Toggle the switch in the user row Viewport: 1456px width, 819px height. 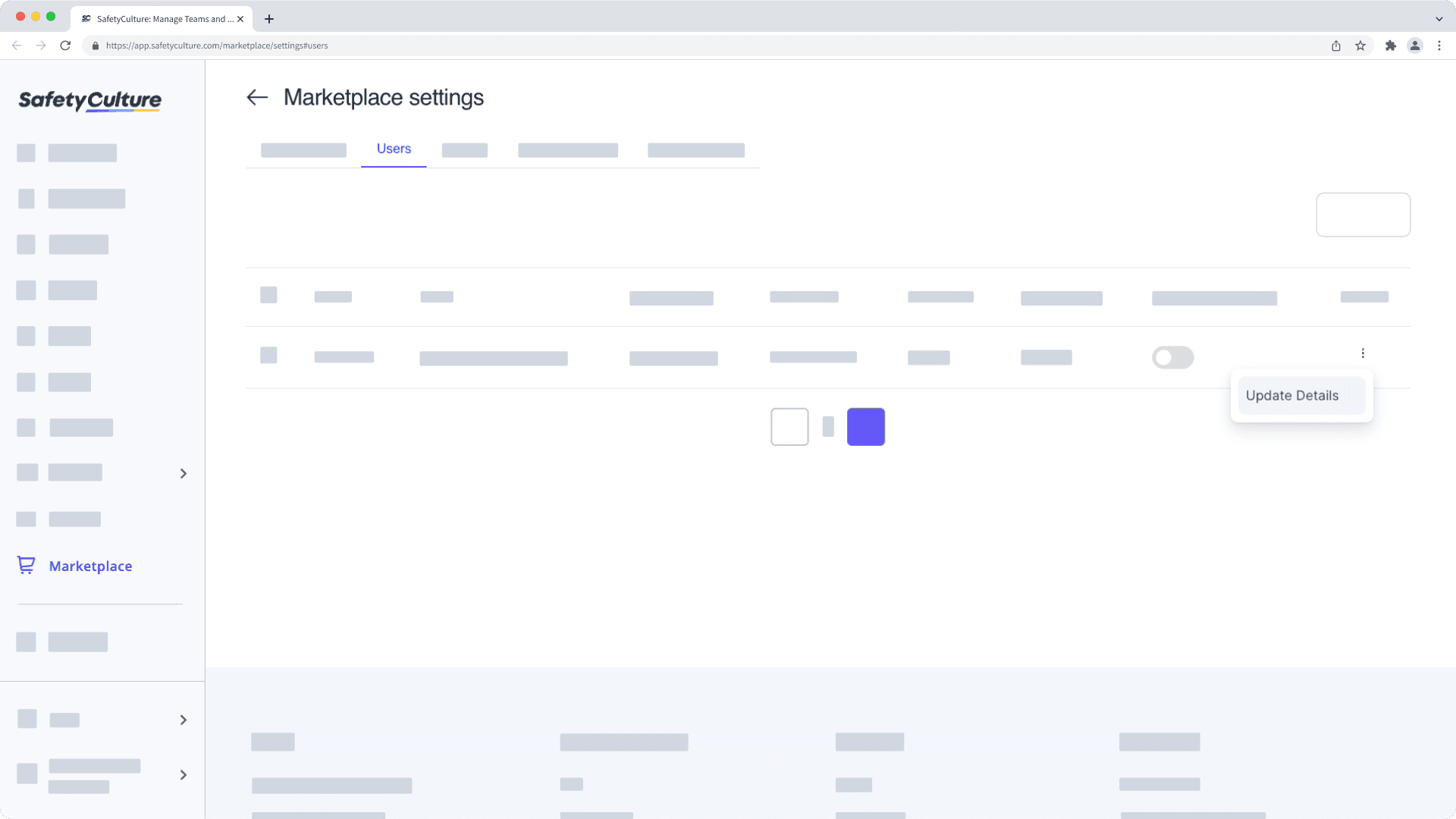coord(1172,357)
